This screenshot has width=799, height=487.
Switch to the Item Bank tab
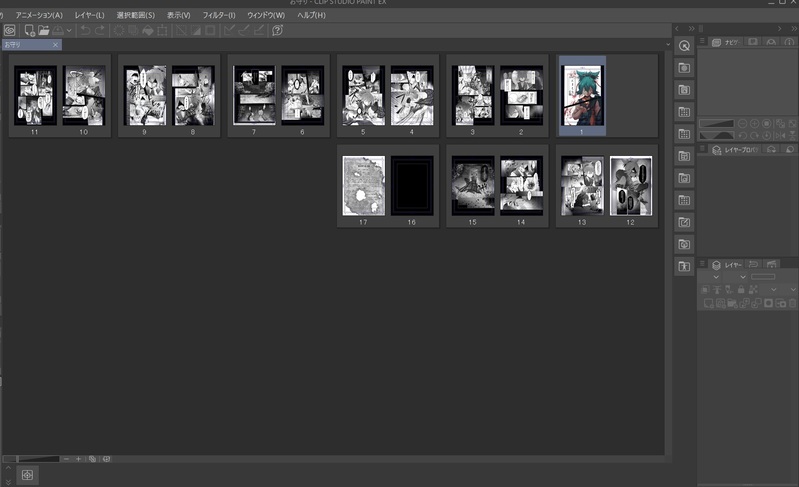(x=771, y=42)
